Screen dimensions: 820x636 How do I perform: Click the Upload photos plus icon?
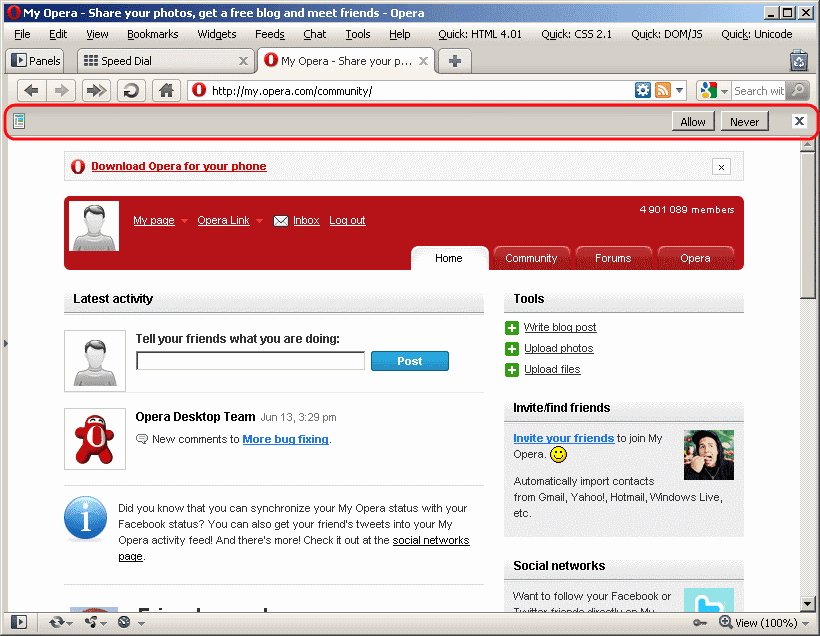click(x=512, y=349)
